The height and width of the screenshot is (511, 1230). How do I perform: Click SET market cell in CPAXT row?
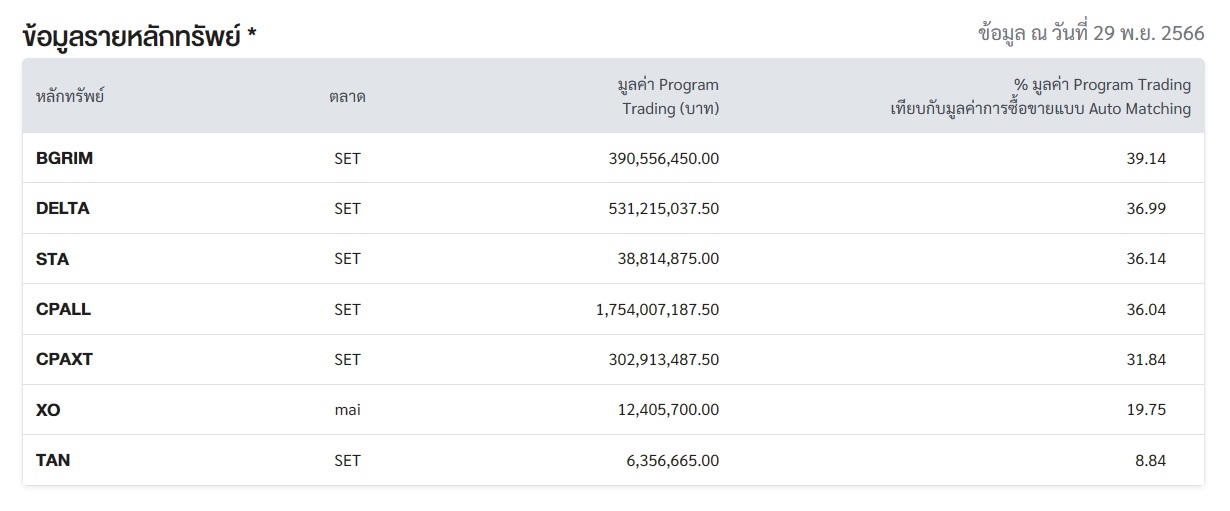pyautogui.click(x=347, y=359)
